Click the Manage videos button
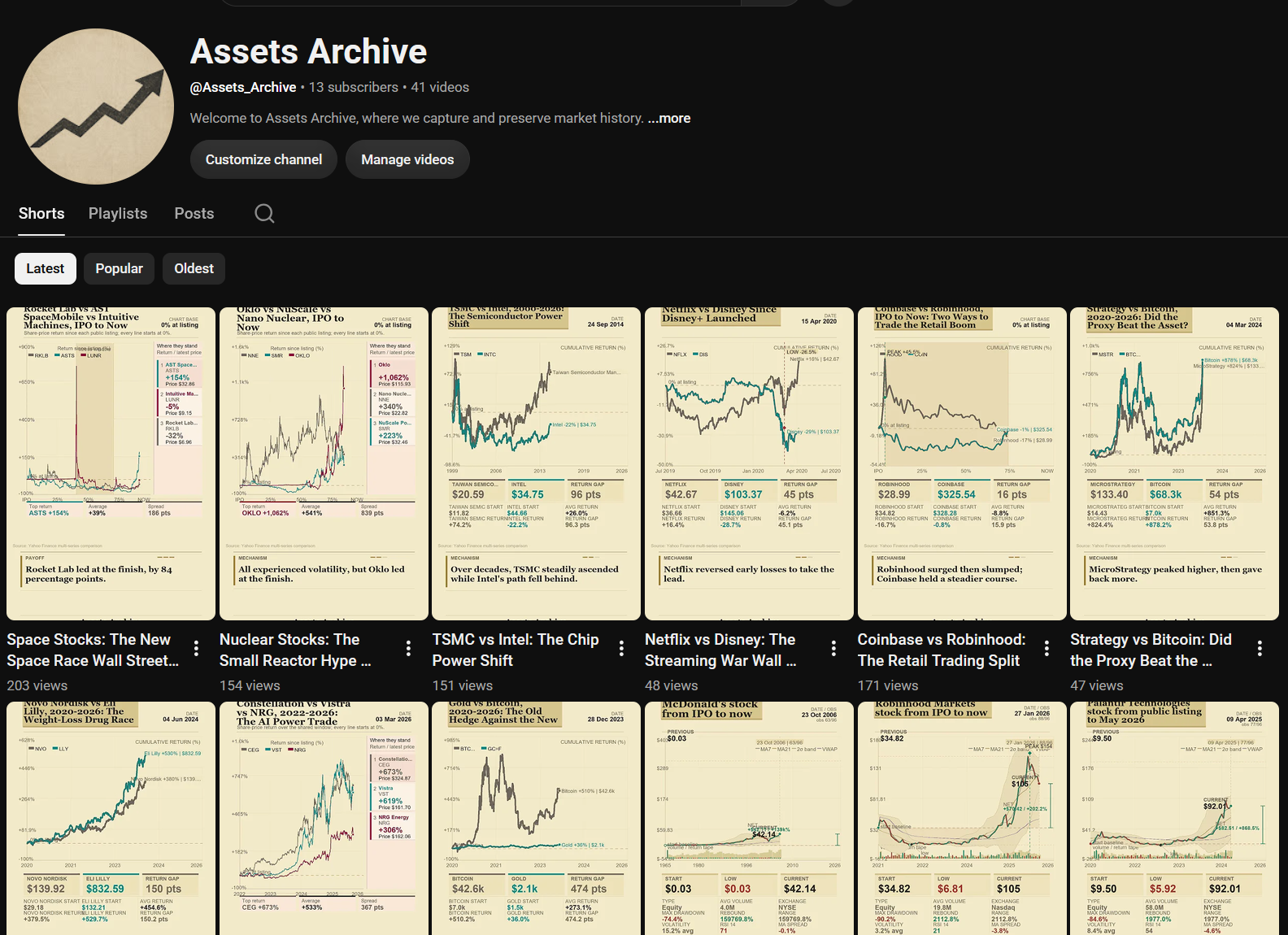The height and width of the screenshot is (935, 1288). (x=407, y=159)
